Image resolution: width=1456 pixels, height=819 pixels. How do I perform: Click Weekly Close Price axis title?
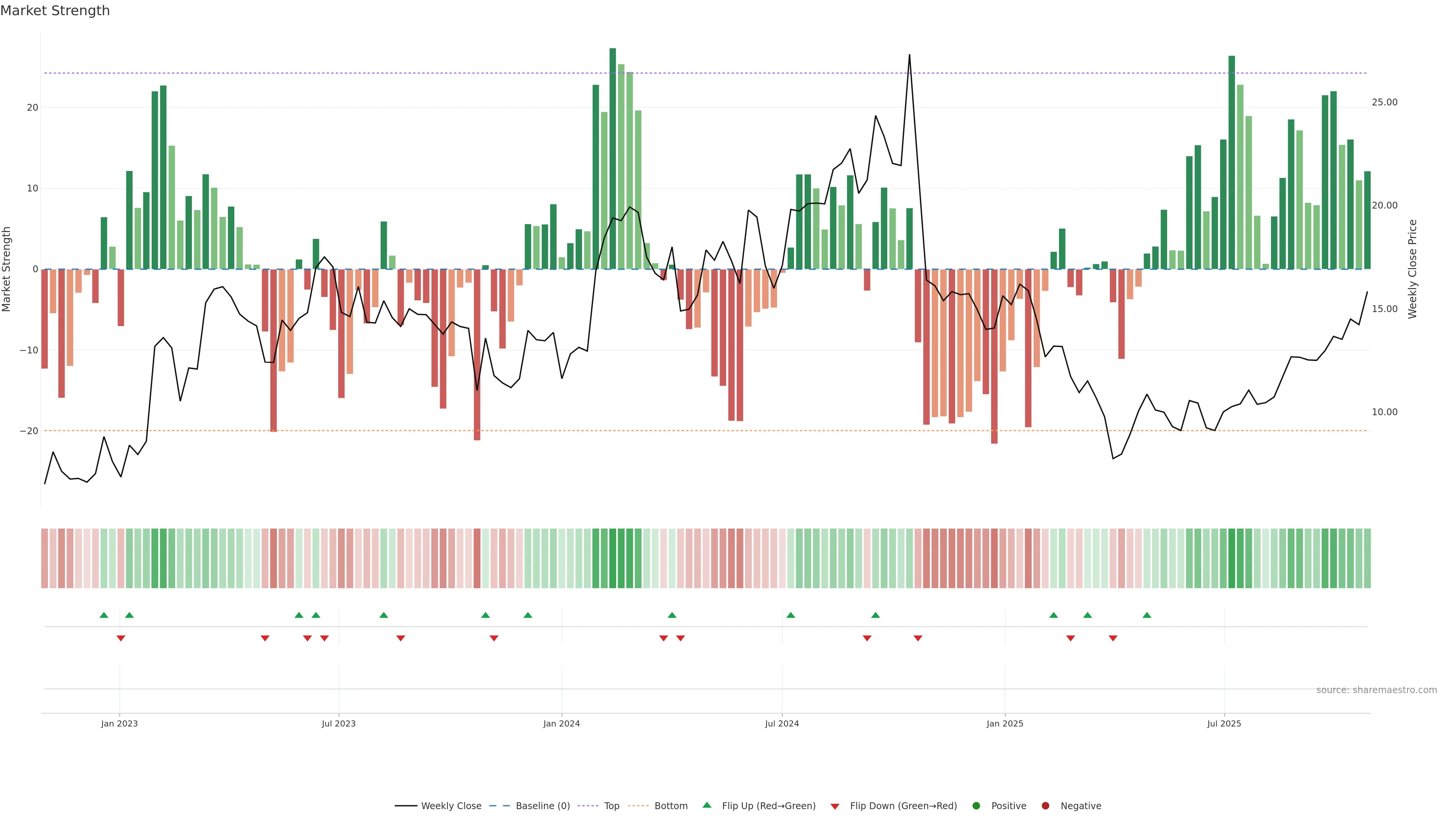[1412, 269]
